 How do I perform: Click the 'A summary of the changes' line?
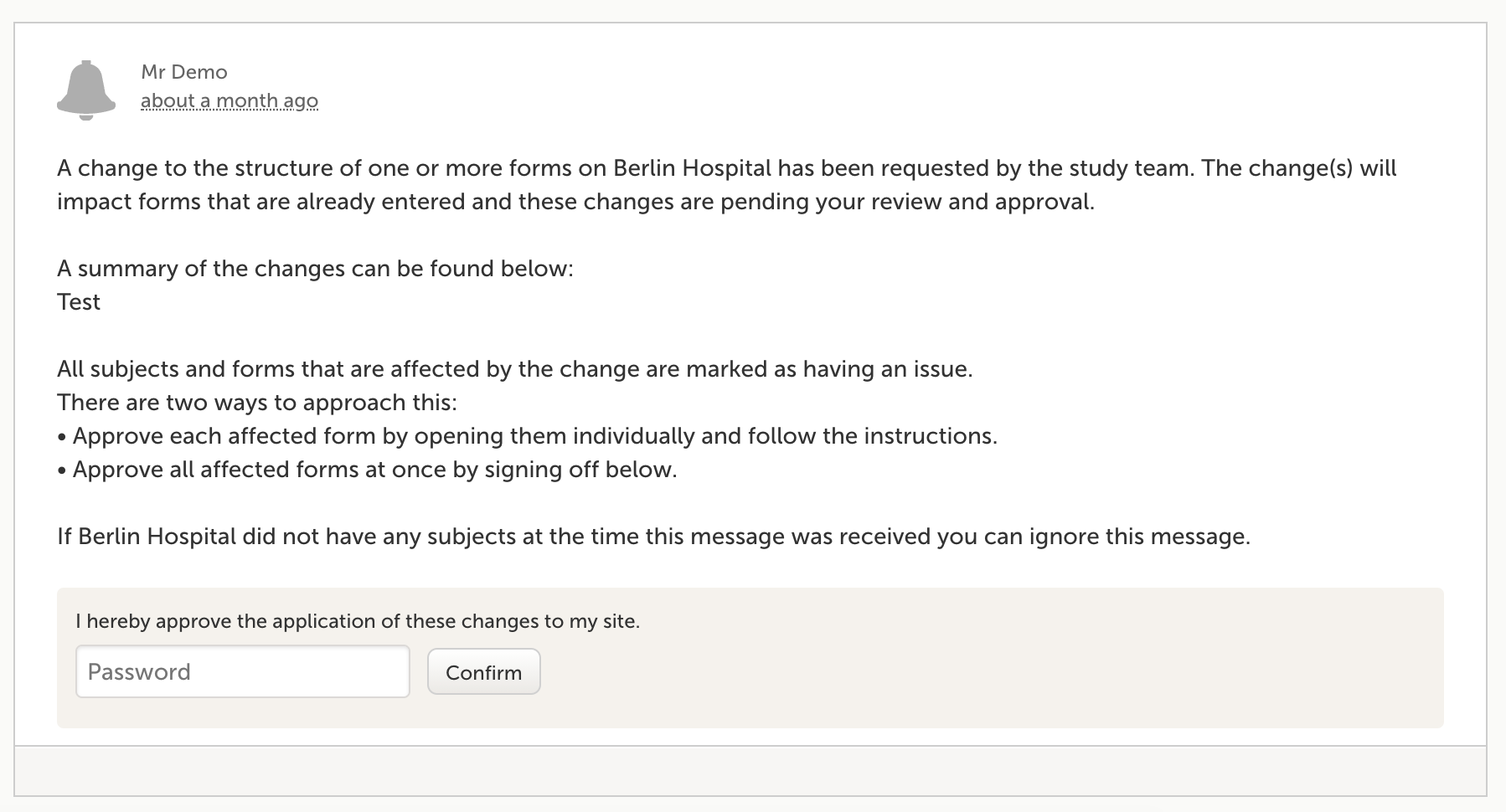(315, 269)
